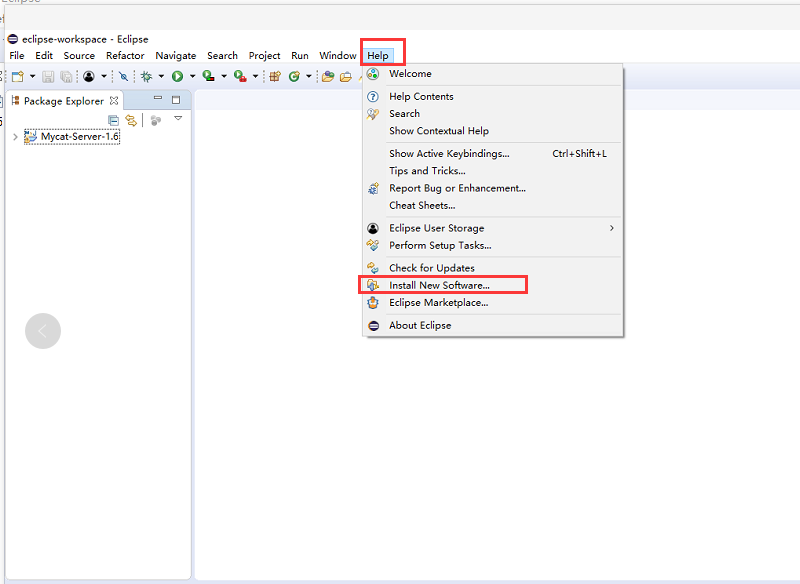The height and width of the screenshot is (584, 800).
Task: Open the Refactor menu
Action: [125, 56]
